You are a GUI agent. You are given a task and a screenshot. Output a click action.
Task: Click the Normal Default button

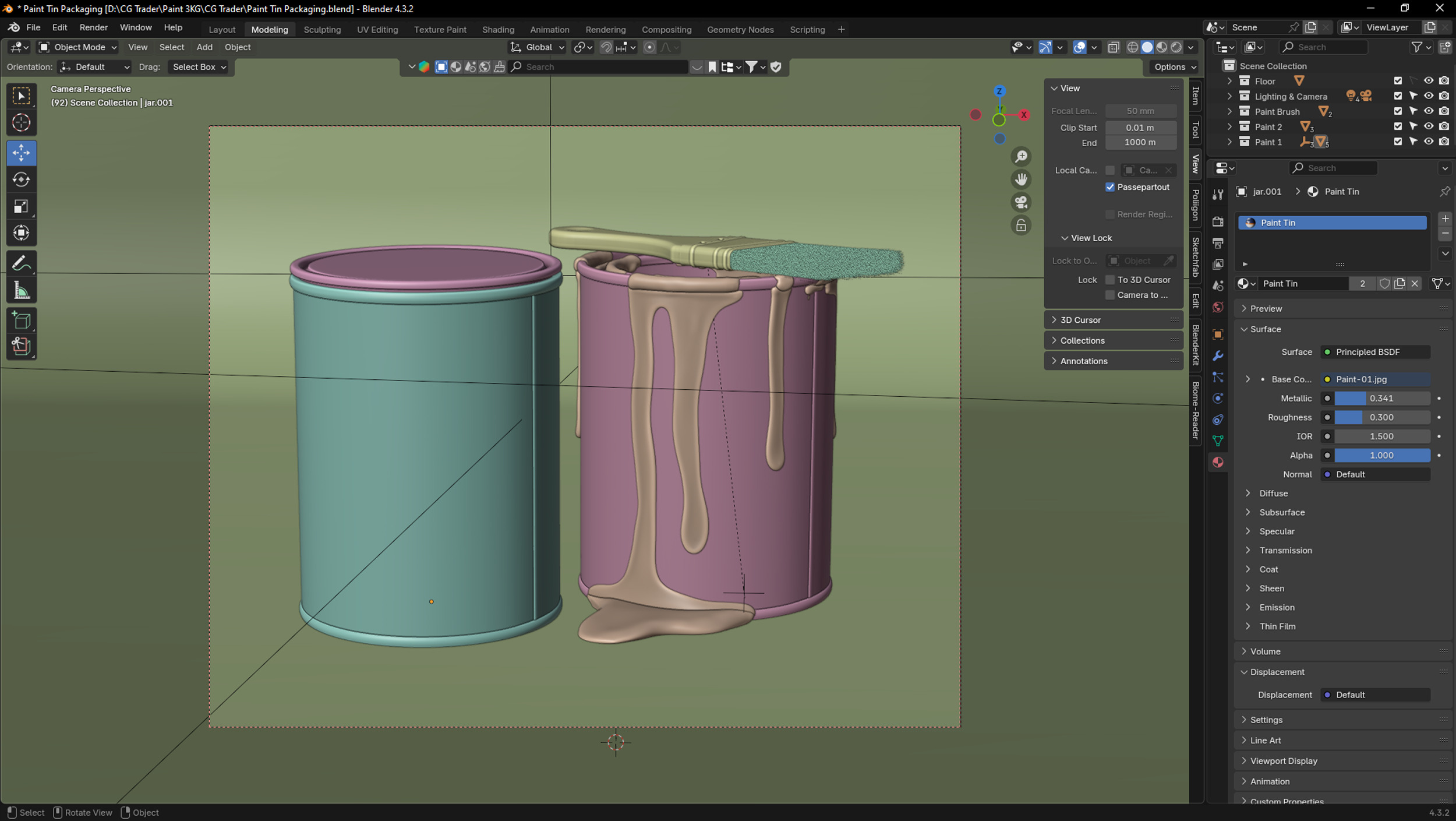click(x=1375, y=474)
